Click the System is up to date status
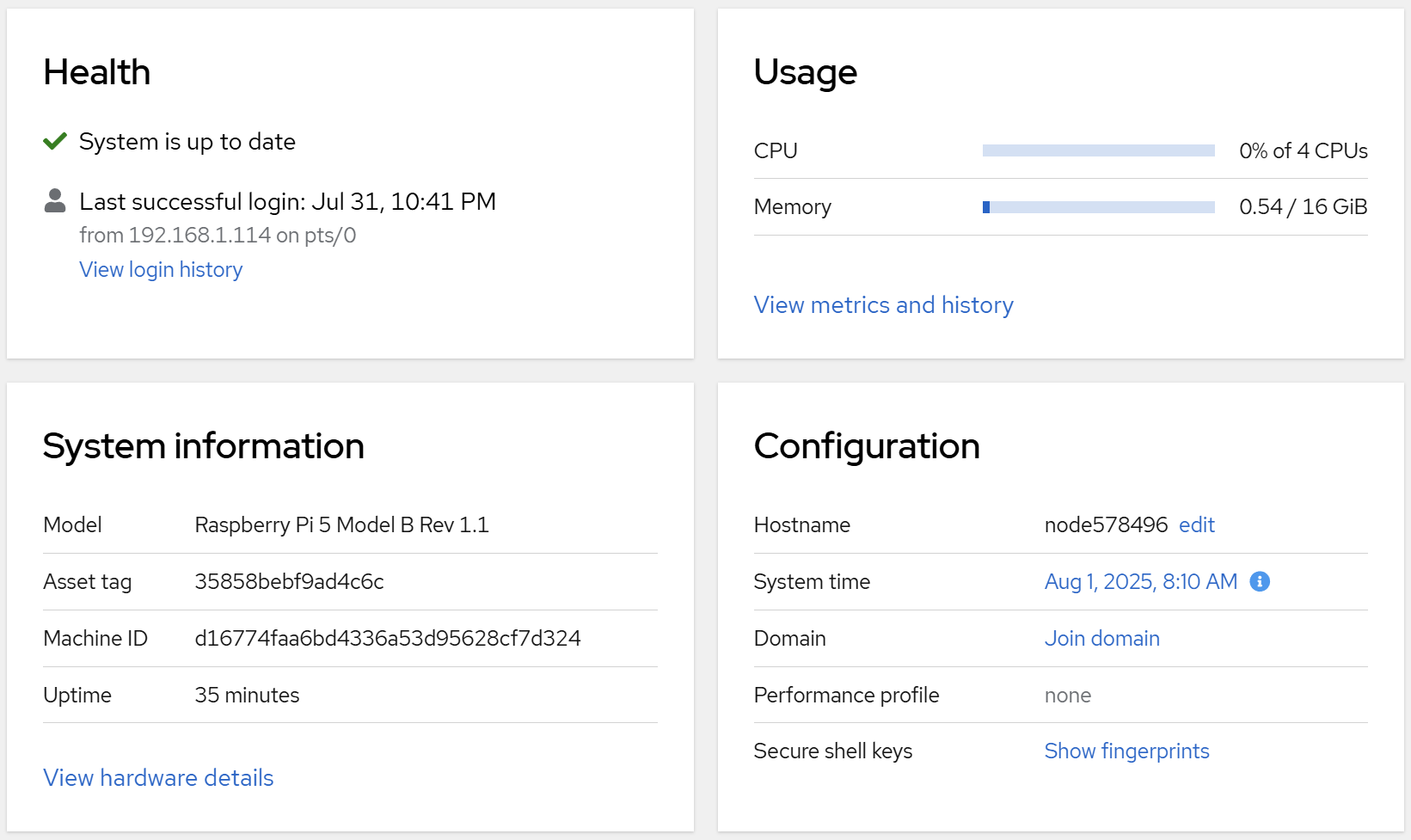The height and width of the screenshot is (840, 1411). click(187, 142)
